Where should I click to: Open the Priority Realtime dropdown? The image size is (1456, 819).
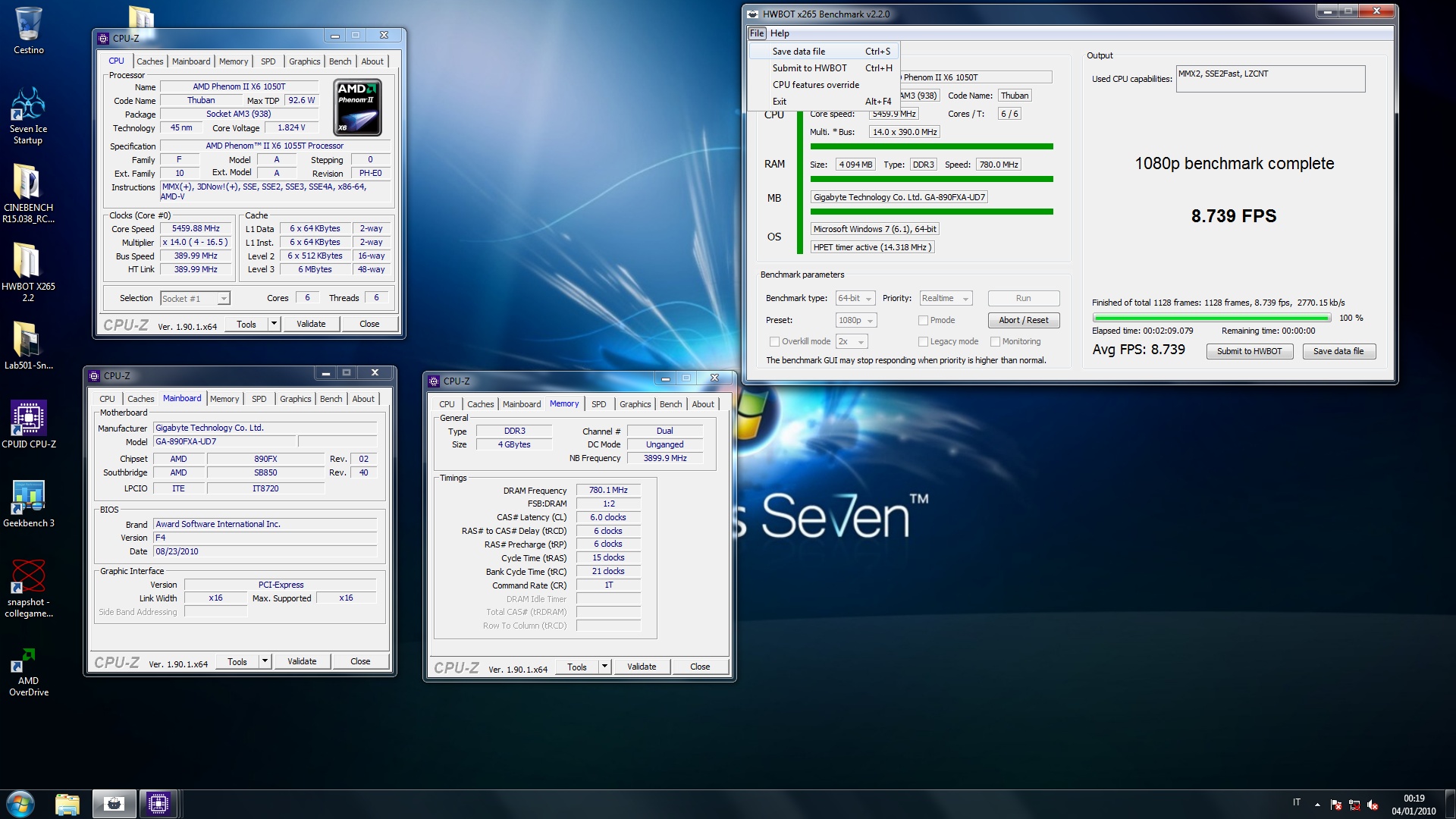[946, 298]
